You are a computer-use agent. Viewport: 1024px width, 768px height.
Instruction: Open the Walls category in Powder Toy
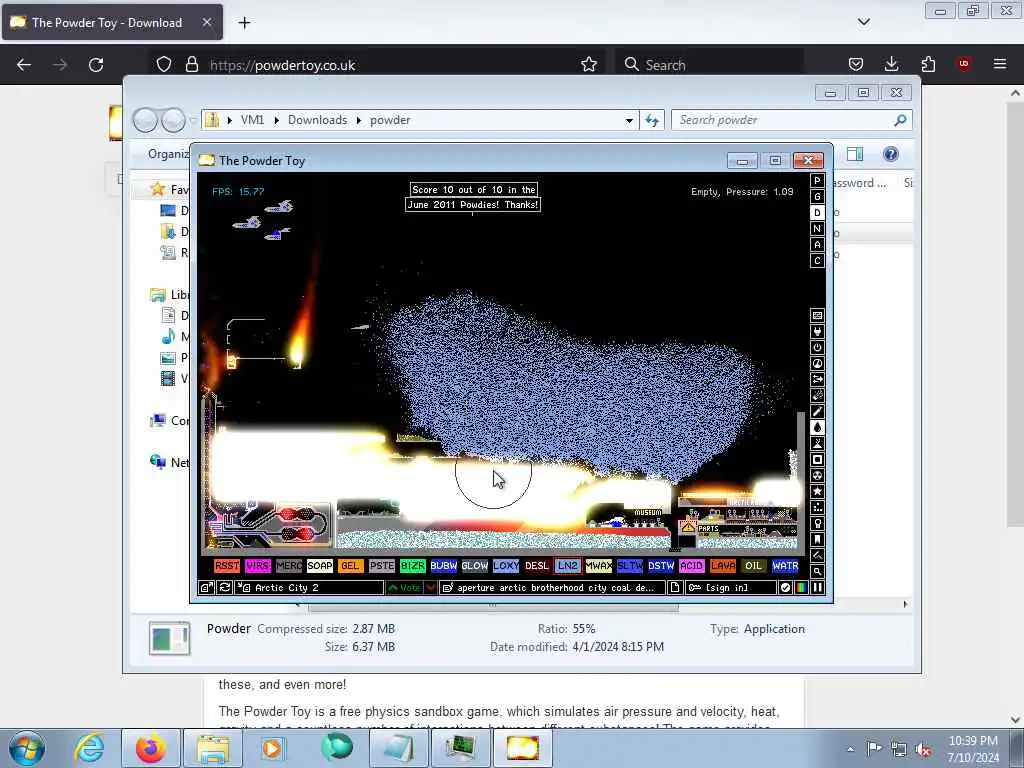click(817, 315)
